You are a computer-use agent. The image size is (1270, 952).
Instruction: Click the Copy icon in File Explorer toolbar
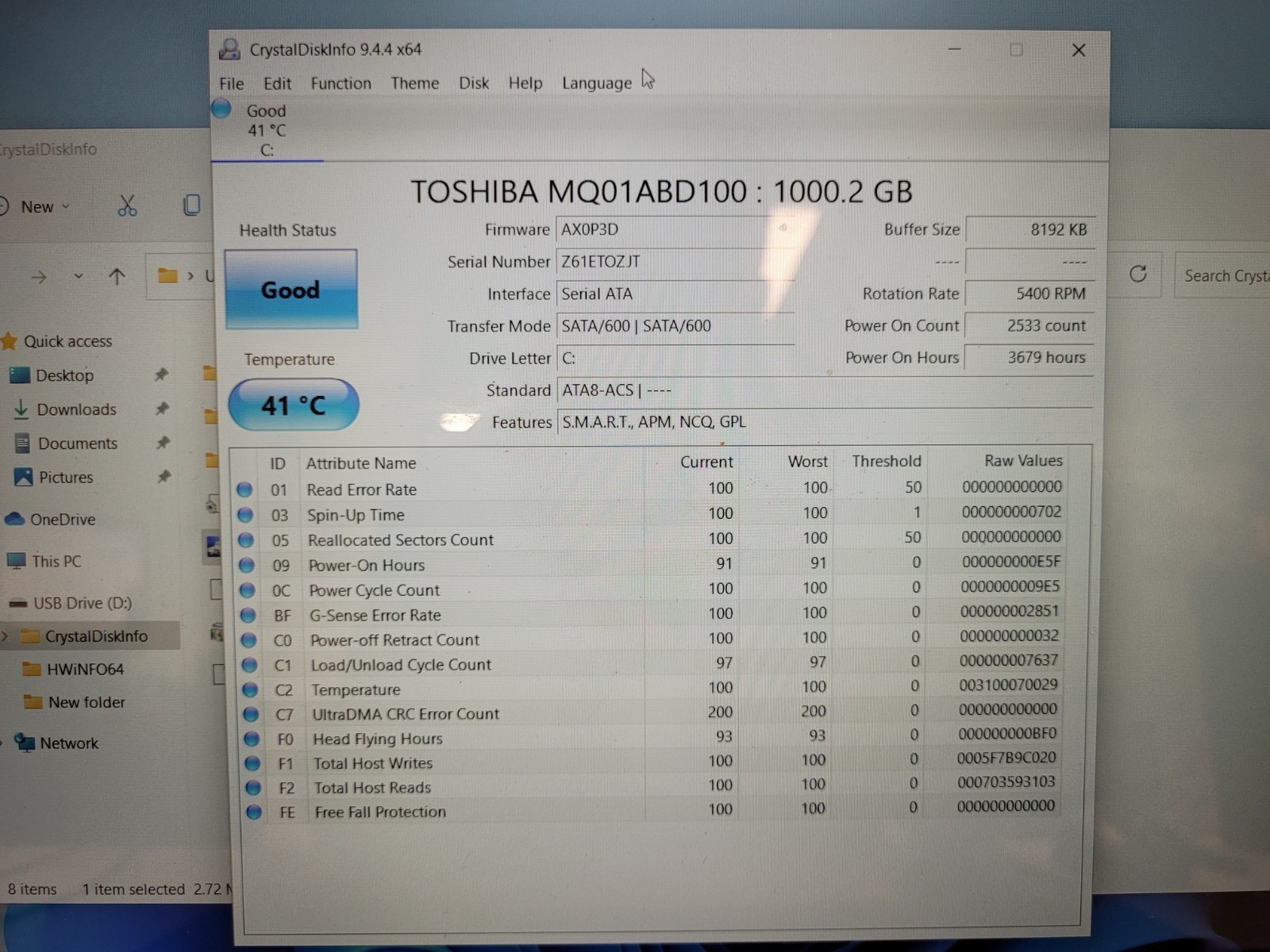[x=191, y=205]
